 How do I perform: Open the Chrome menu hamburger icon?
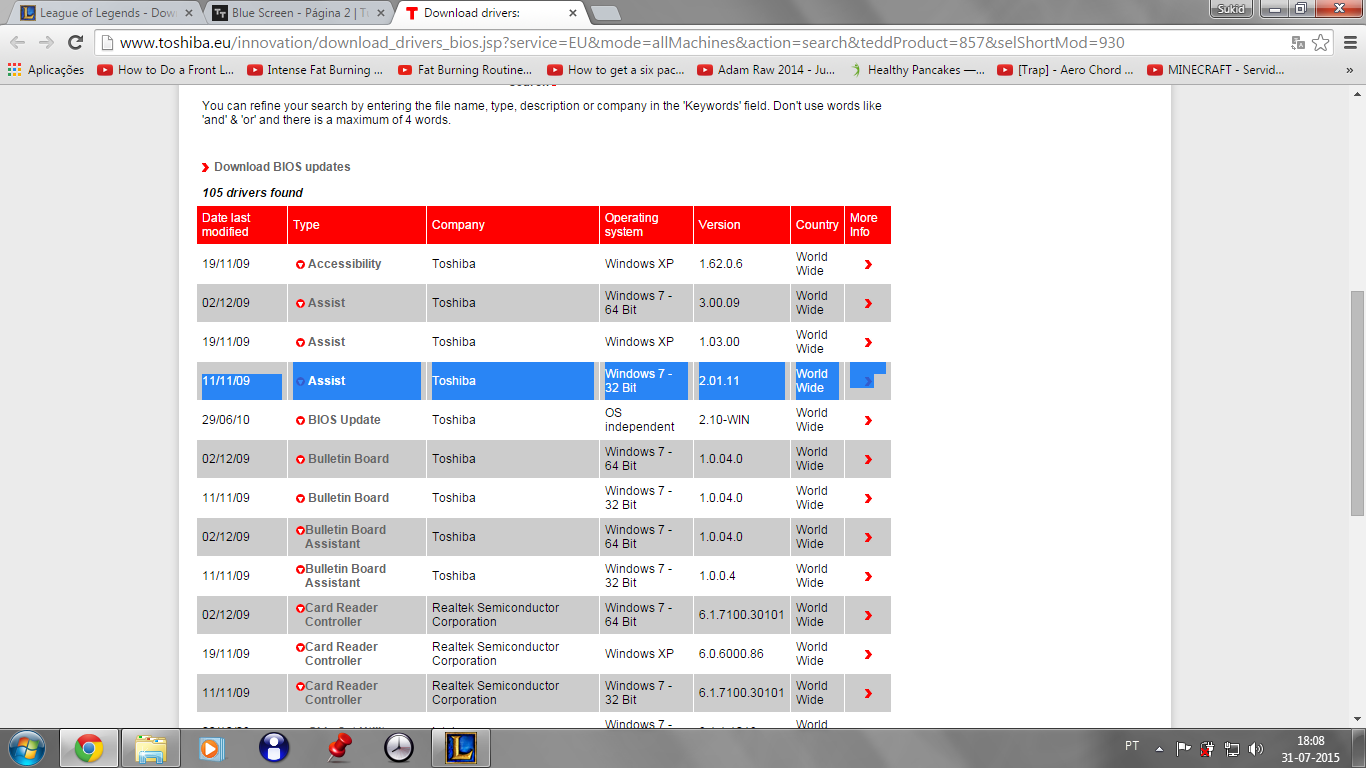point(1348,43)
